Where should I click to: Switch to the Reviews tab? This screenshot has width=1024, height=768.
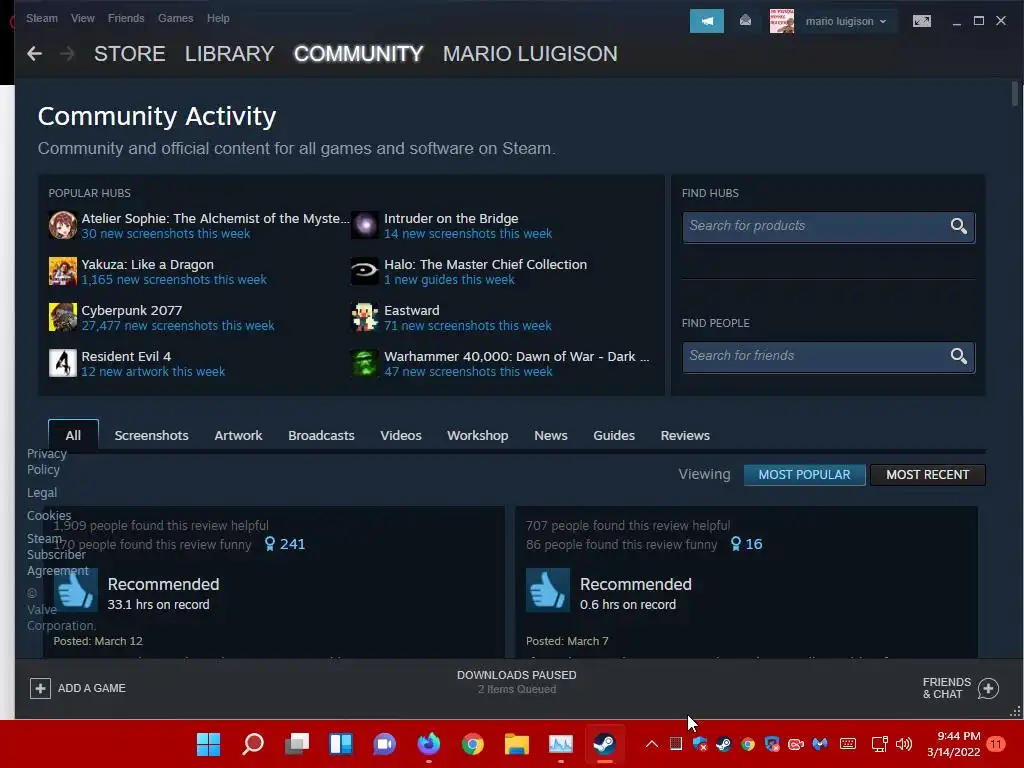click(x=685, y=436)
